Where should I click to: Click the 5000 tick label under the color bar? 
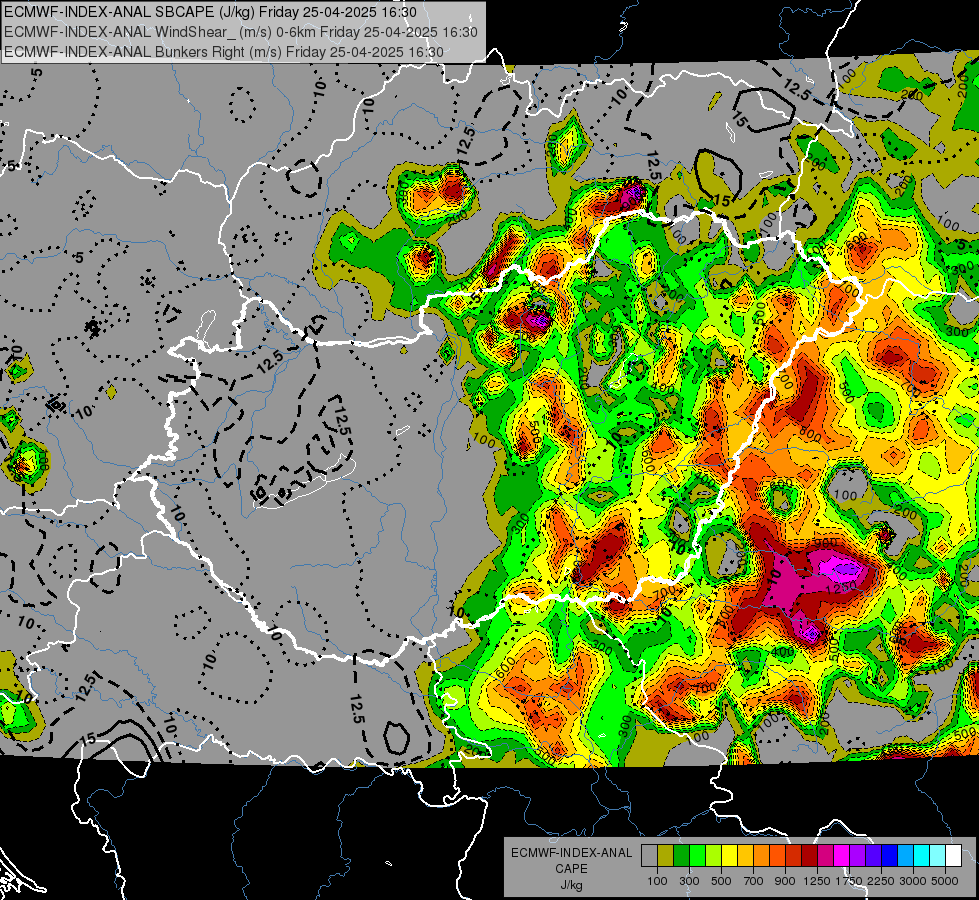point(945,881)
